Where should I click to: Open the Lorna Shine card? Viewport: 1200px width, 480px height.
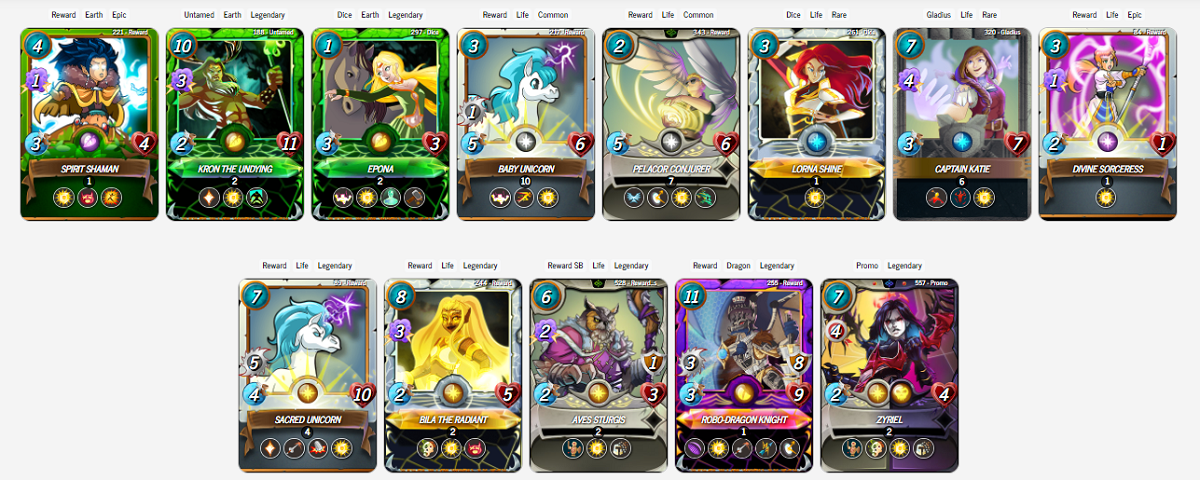817,124
